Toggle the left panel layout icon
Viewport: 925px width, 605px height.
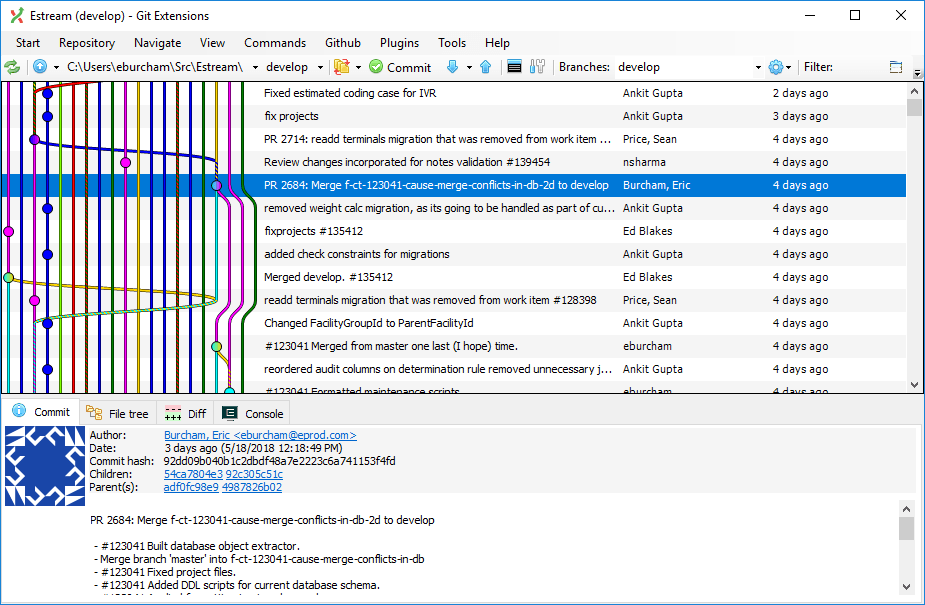point(514,67)
